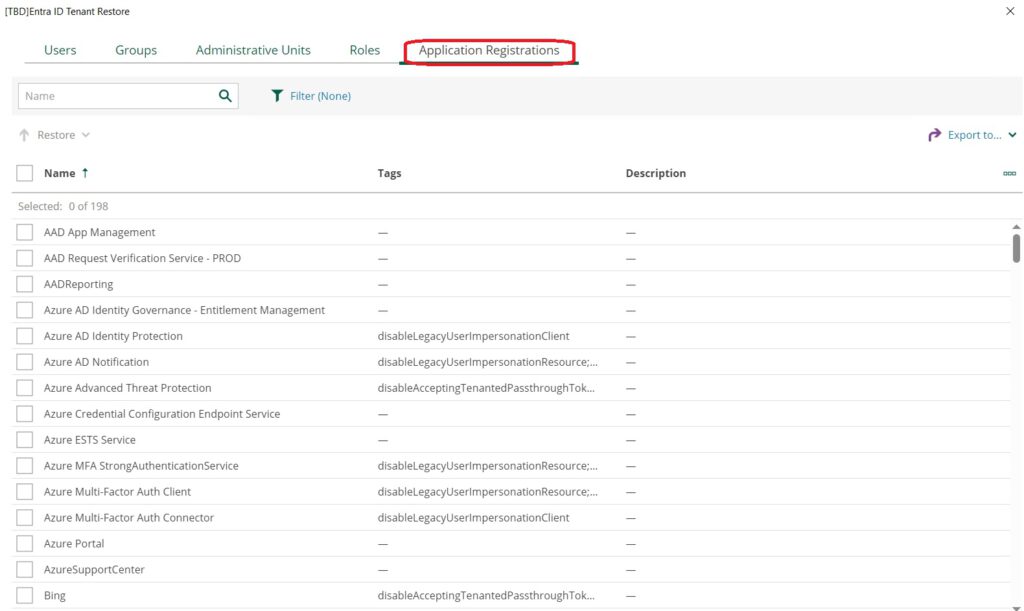Check Azure Advanced Threat Protection checkbox
This screenshot has height=611, width=1024.
click(25, 388)
